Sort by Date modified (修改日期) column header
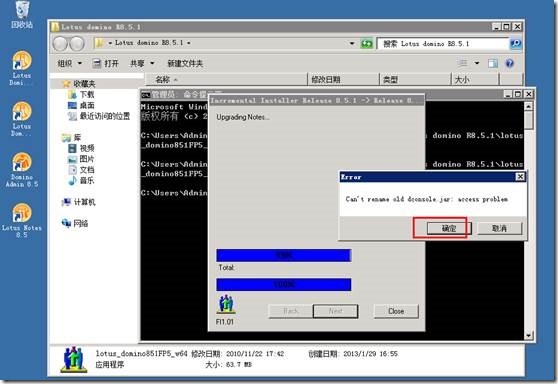Screen dimensions: 558x384 (343, 79)
